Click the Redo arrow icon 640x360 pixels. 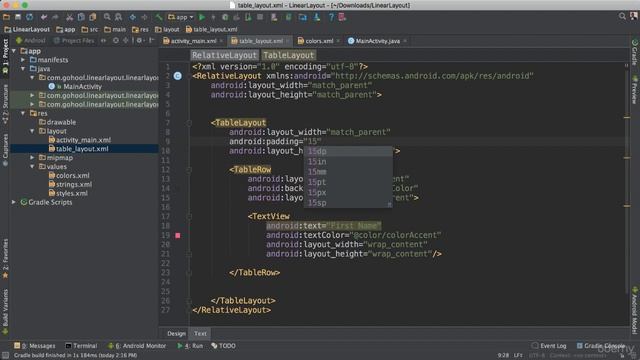[56, 17]
